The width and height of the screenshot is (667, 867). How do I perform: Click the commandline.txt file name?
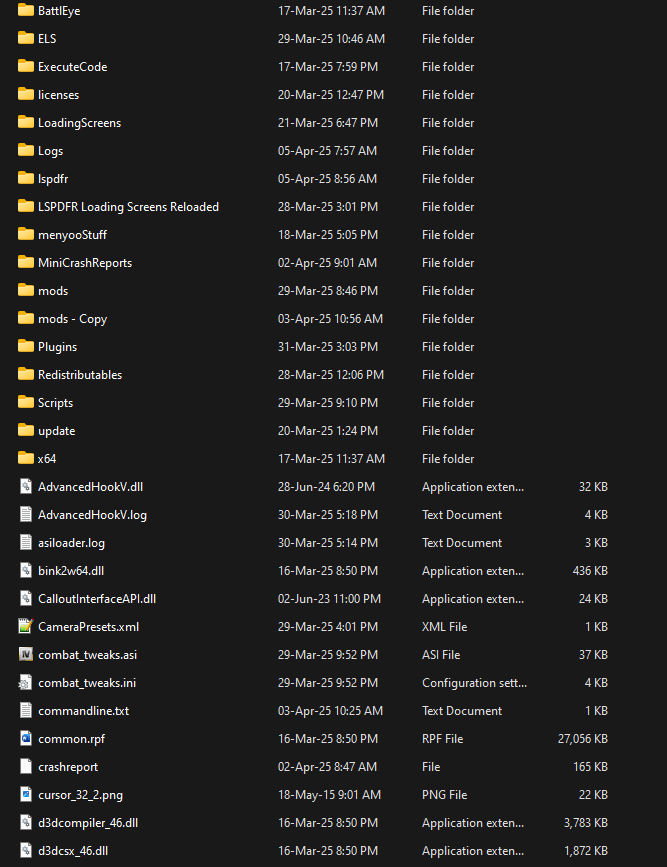[84, 711]
